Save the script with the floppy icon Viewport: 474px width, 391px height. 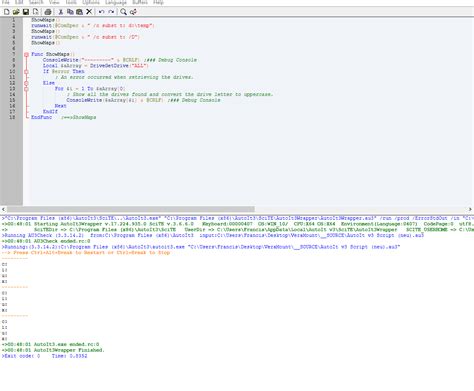(x=26, y=12)
